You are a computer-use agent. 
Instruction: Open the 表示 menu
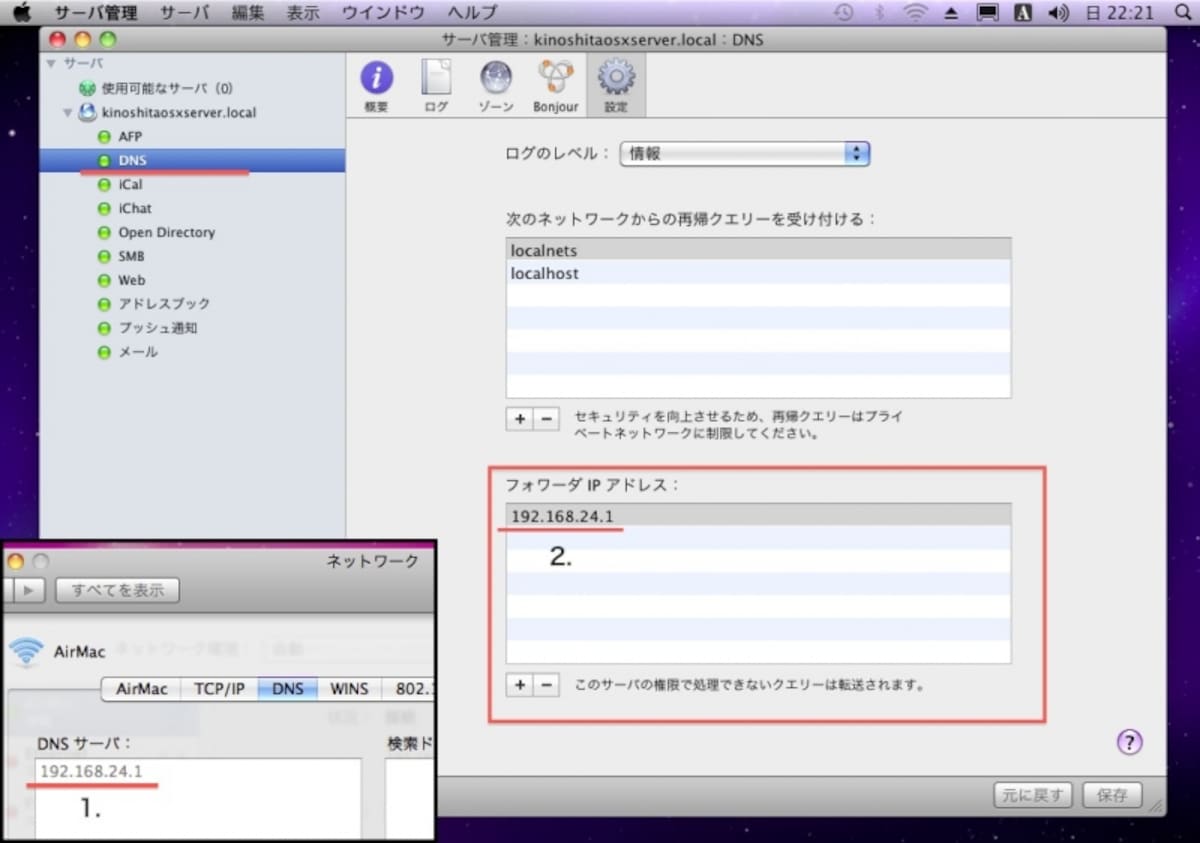(x=303, y=13)
